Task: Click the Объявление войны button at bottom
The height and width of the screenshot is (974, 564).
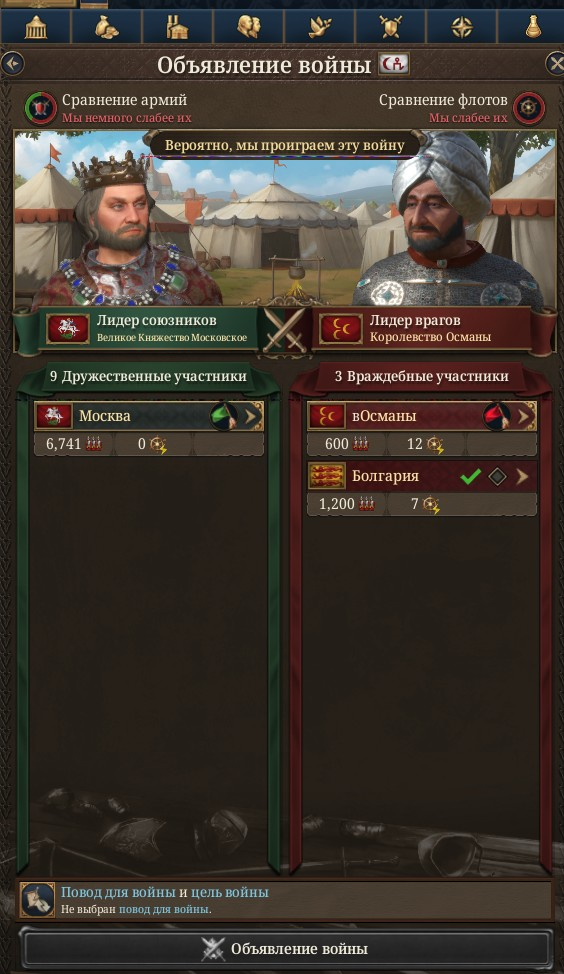Action: click(x=286, y=949)
